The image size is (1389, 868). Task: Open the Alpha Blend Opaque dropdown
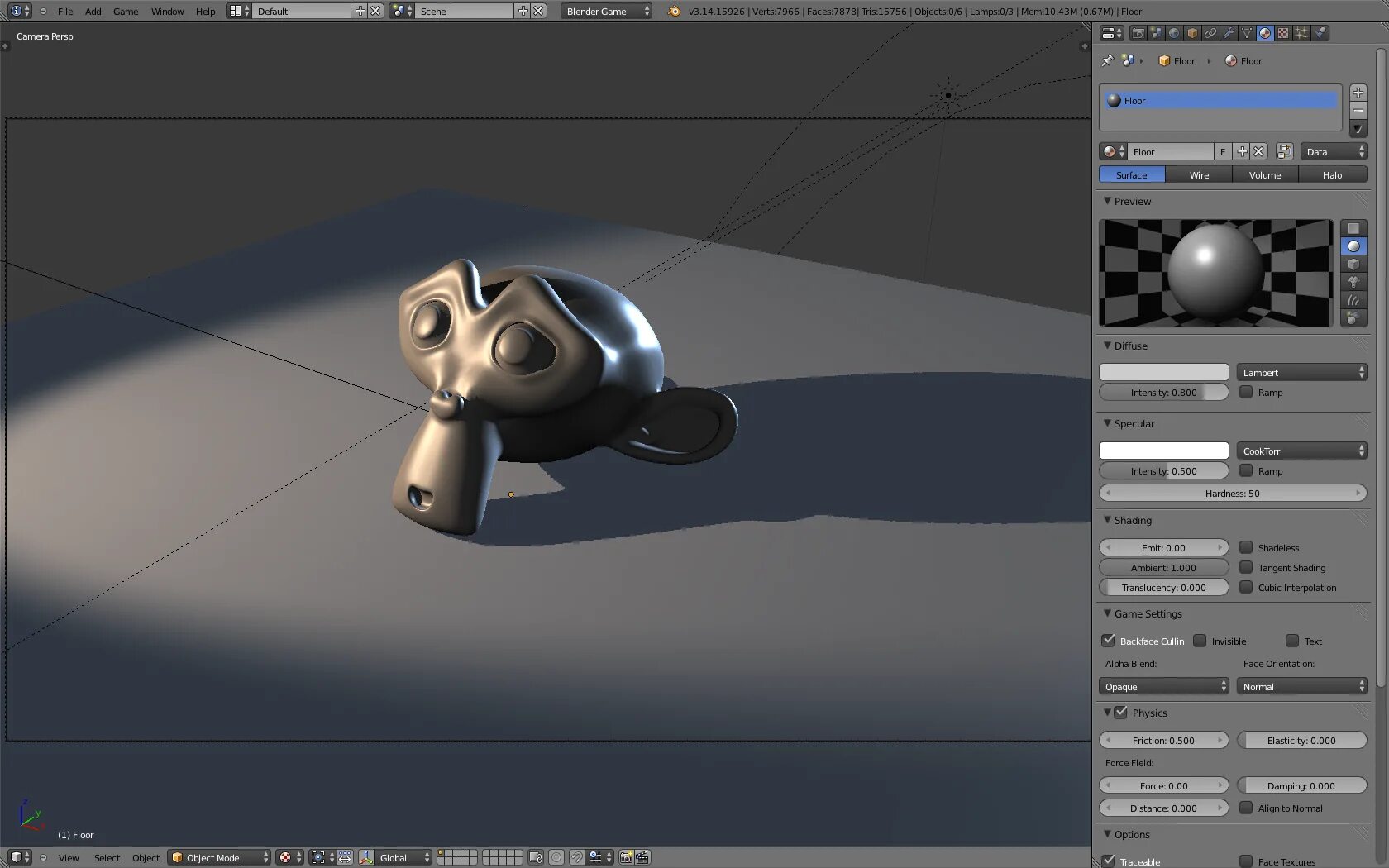[1163, 686]
